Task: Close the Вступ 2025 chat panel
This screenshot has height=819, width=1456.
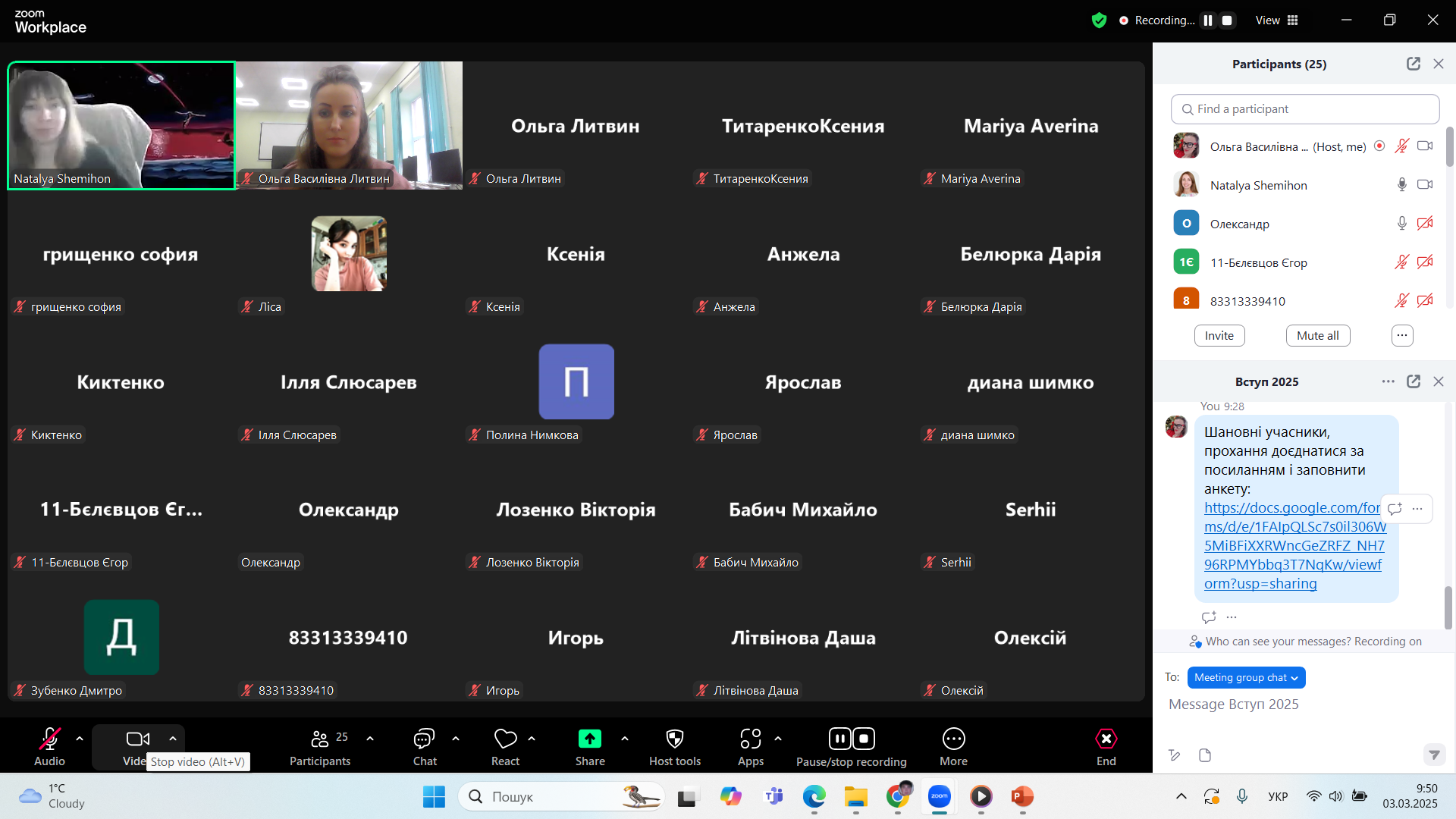Action: (1439, 381)
